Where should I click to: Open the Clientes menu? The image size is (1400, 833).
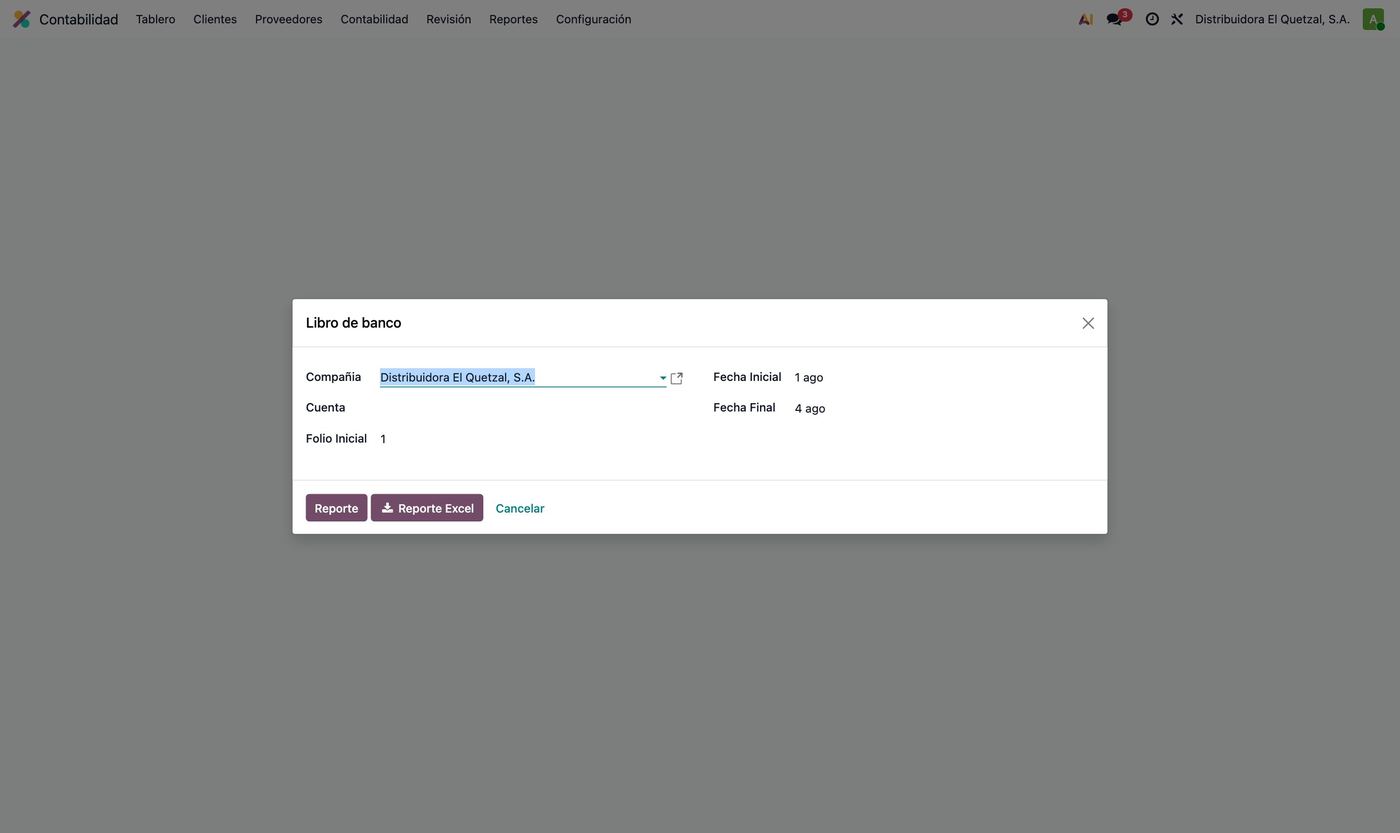pyautogui.click(x=215, y=19)
